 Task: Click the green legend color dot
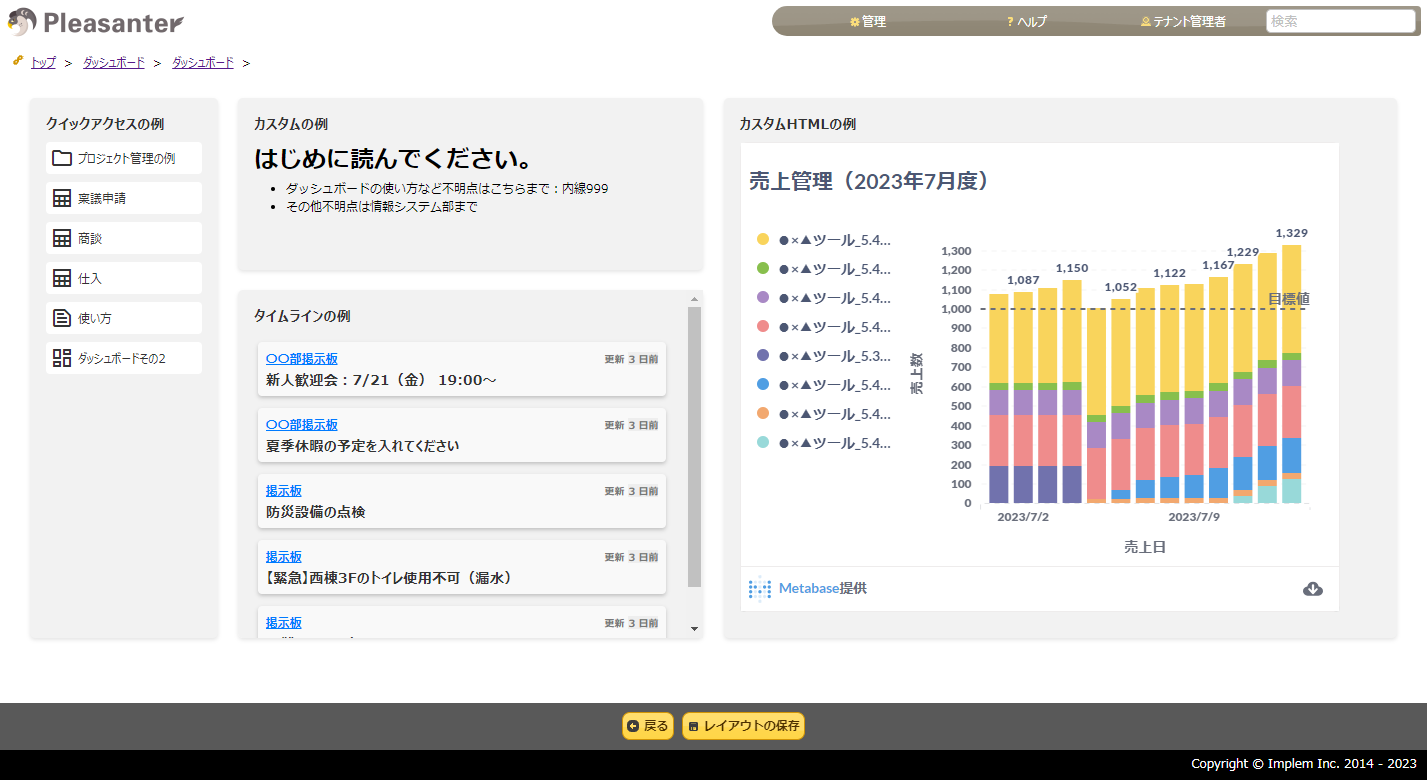[x=760, y=268]
